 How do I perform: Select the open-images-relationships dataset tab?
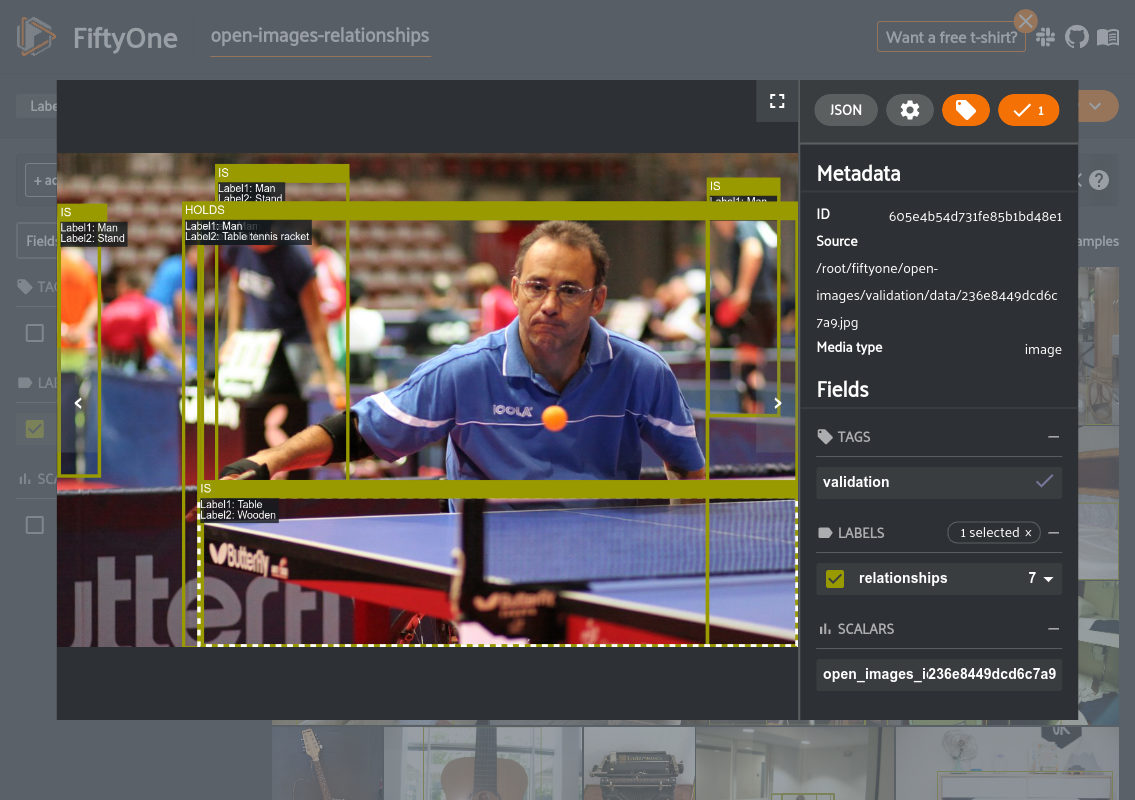coord(320,36)
